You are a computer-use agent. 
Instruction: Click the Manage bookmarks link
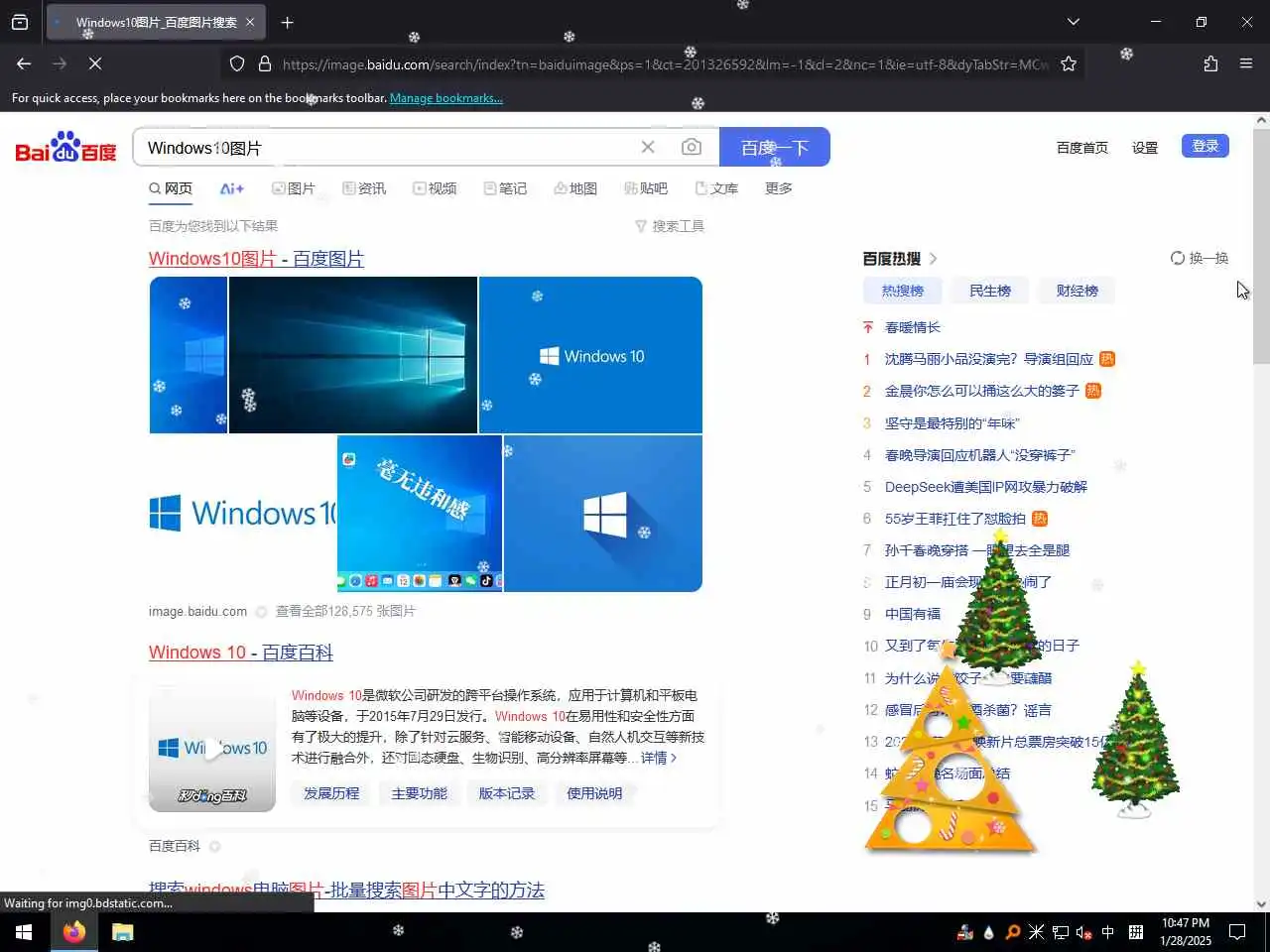[445, 98]
